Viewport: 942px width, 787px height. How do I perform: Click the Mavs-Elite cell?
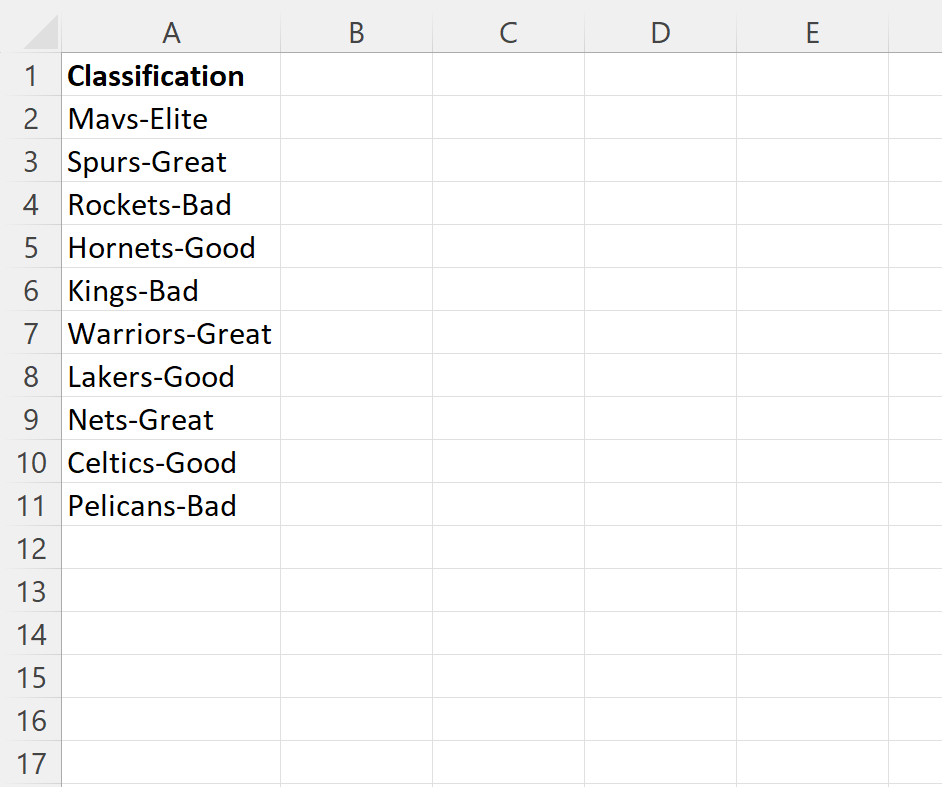tap(171, 118)
